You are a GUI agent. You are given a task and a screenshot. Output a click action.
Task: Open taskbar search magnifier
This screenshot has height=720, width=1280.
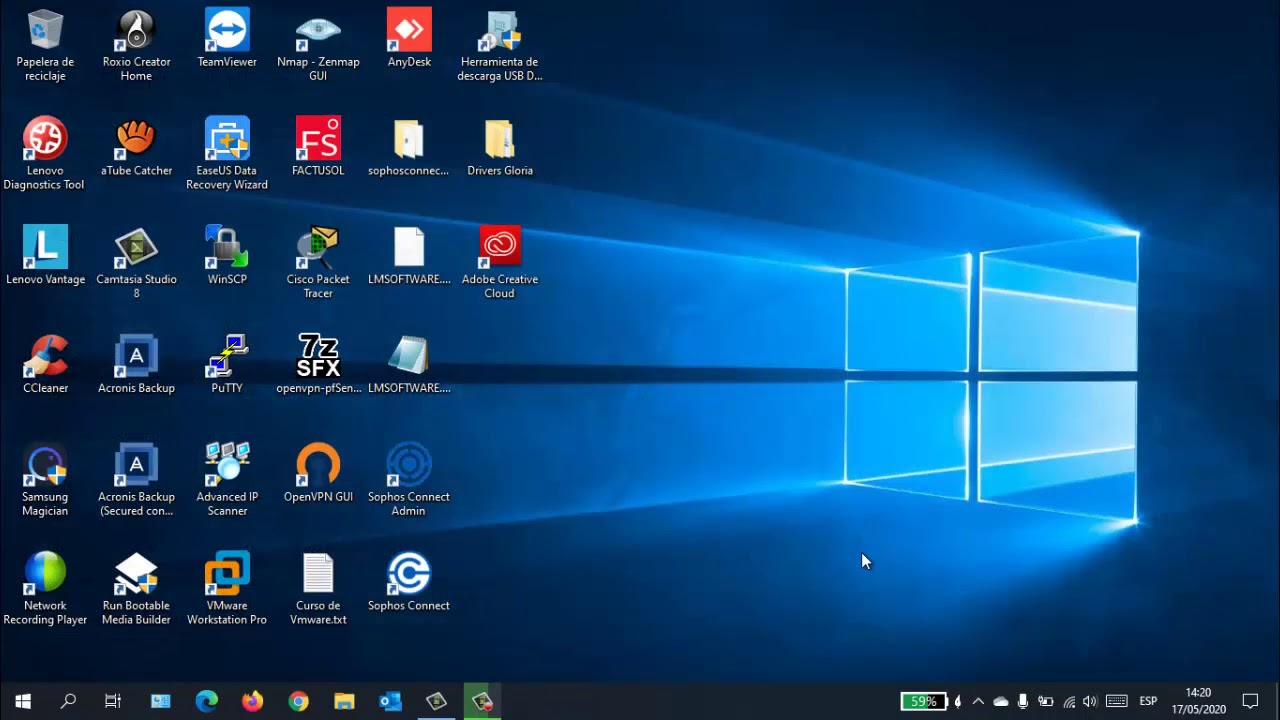pos(68,701)
